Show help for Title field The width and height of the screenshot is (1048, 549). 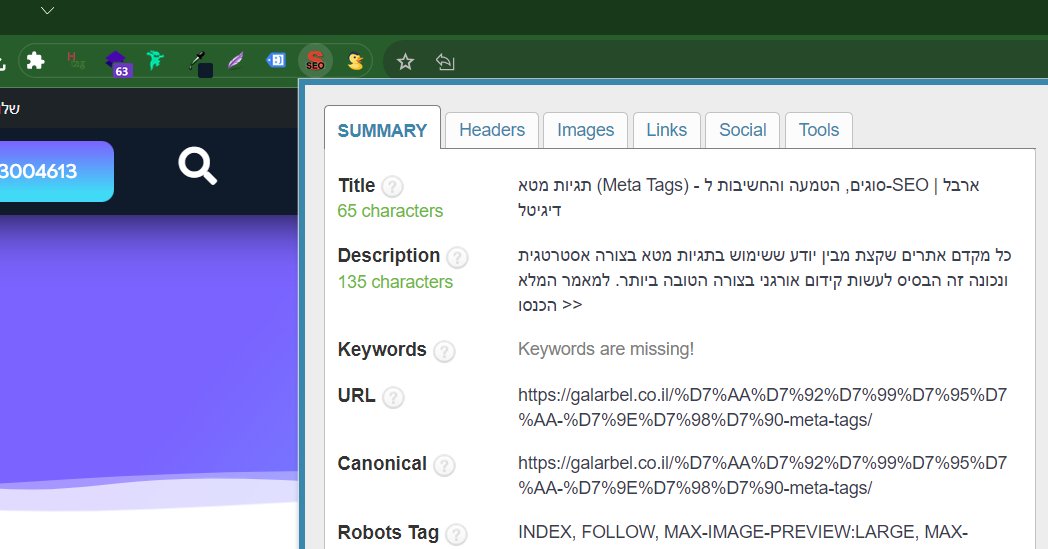click(x=392, y=187)
